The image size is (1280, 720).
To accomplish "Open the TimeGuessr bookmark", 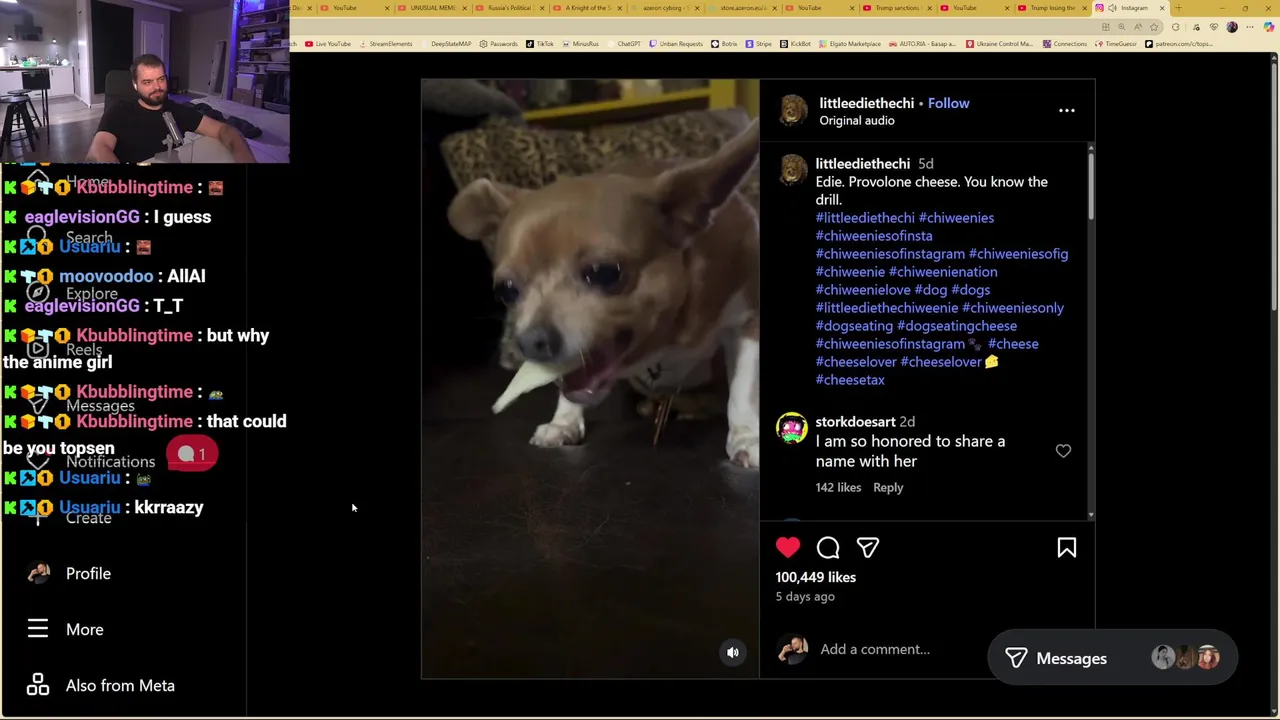I will (1116, 44).
